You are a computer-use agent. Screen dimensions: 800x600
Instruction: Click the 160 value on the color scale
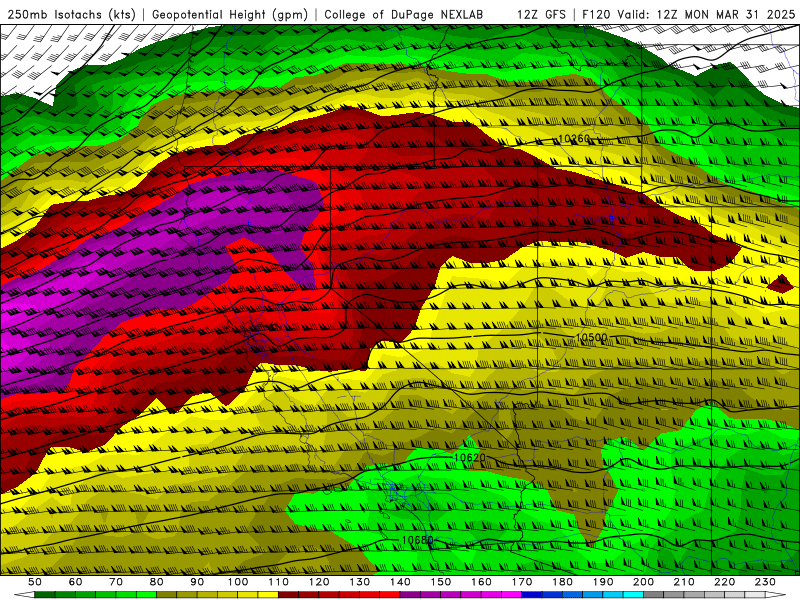[481, 582]
